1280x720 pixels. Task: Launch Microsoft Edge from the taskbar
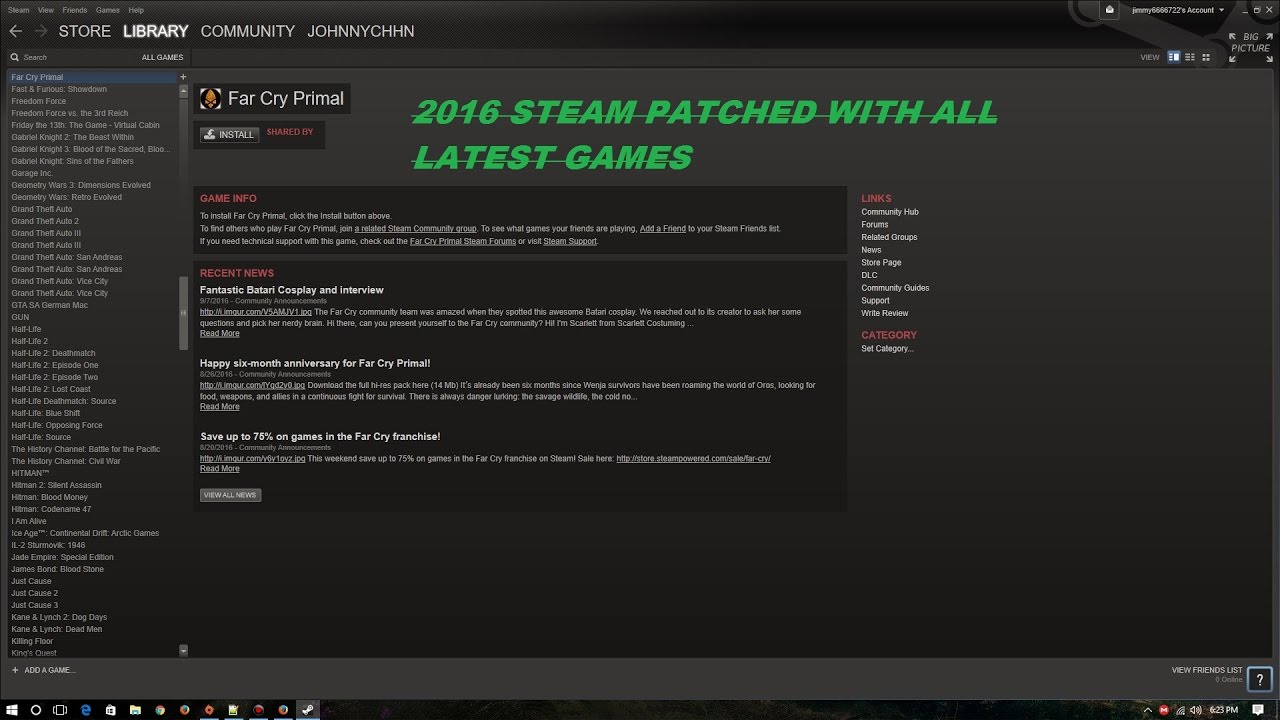tap(86, 710)
